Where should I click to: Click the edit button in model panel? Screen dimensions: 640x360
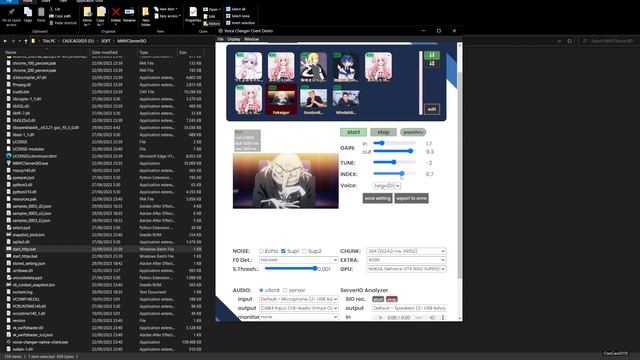(x=432, y=109)
